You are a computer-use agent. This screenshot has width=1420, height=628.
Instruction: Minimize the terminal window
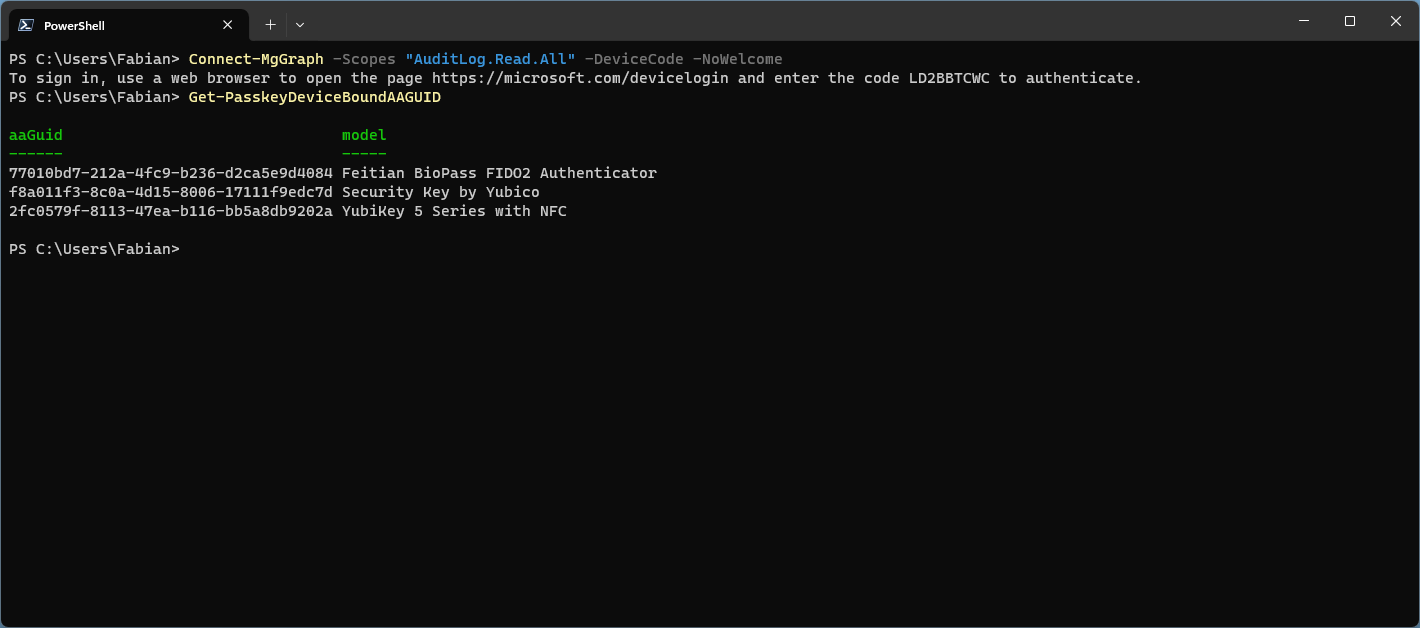1304,21
